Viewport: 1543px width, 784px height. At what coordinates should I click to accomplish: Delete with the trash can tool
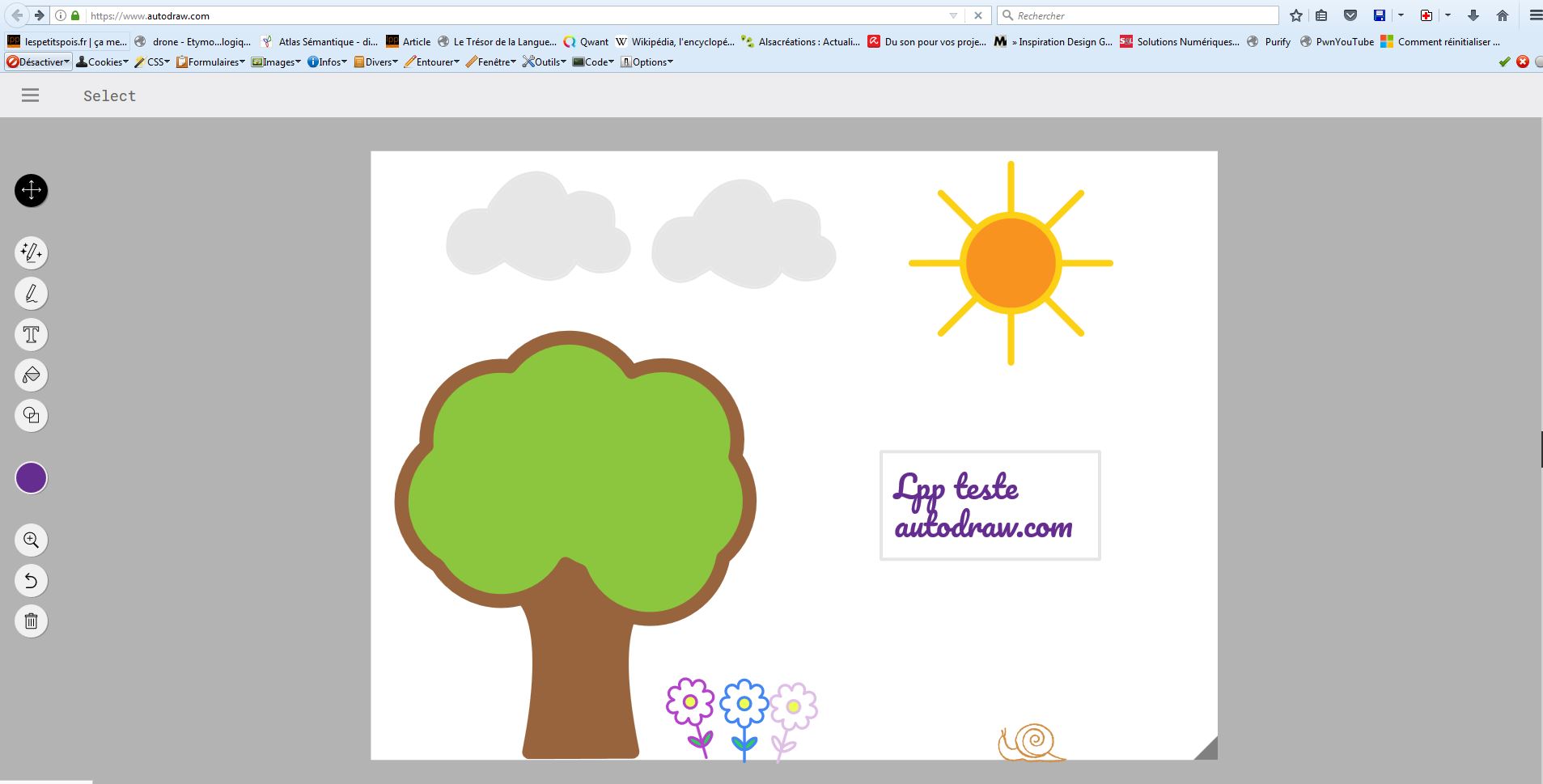pos(32,621)
